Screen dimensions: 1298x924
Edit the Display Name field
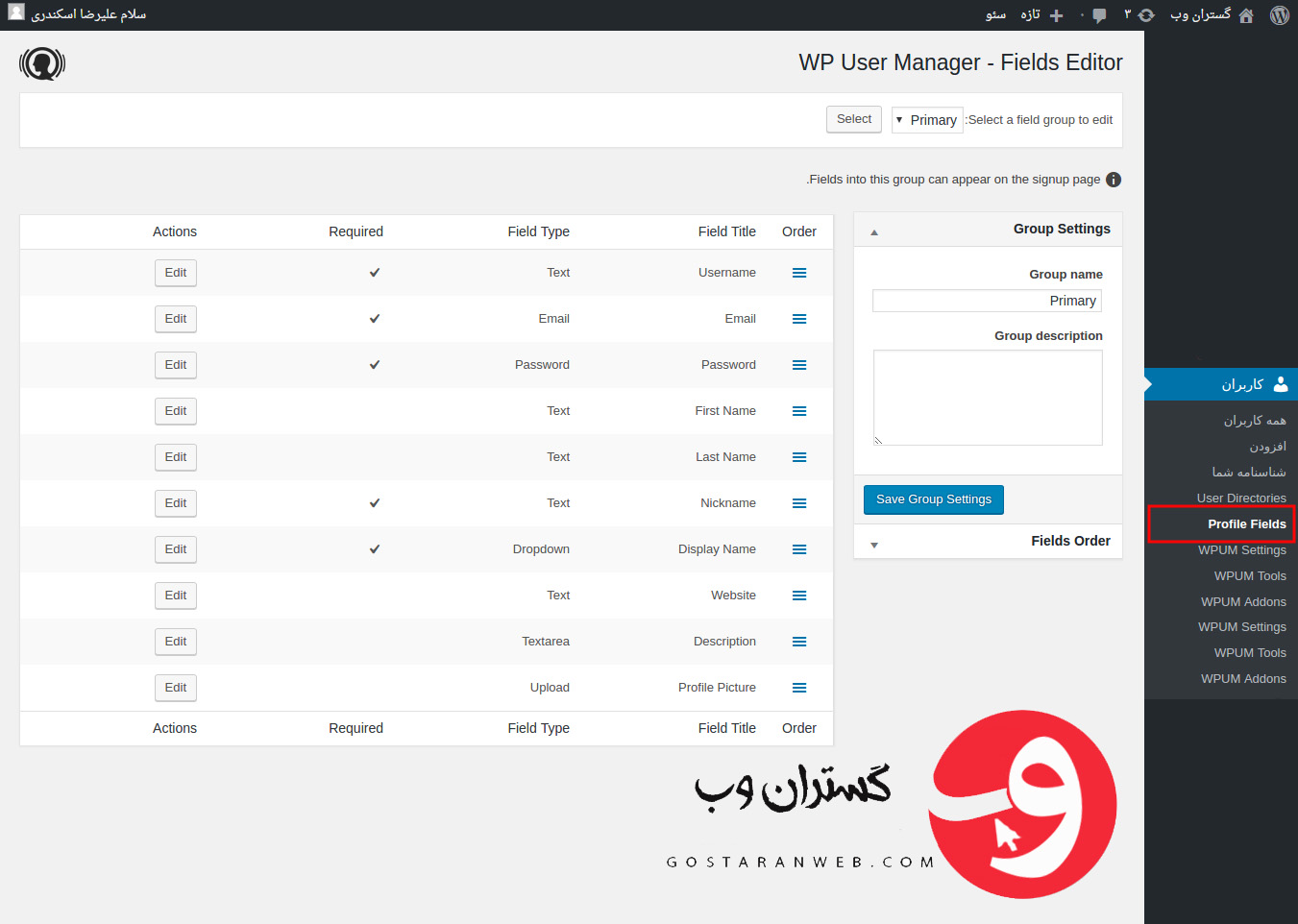coord(176,549)
